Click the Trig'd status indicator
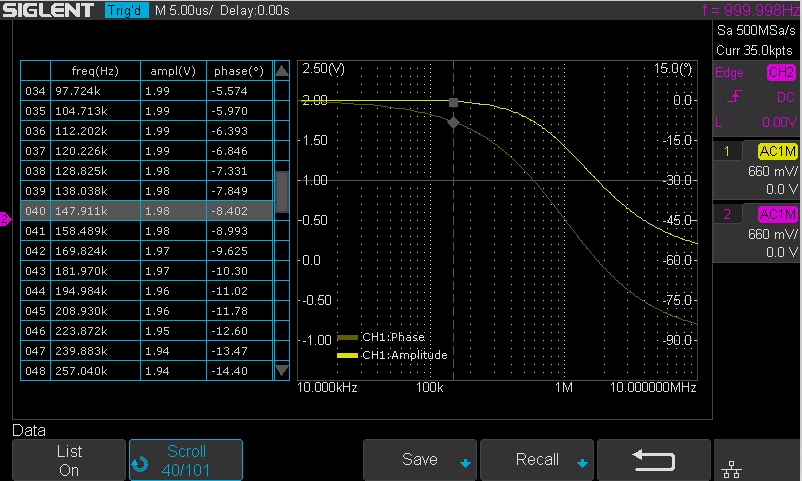Image resolution: width=802 pixels, height=481 pixels. [x=126, y=10]
